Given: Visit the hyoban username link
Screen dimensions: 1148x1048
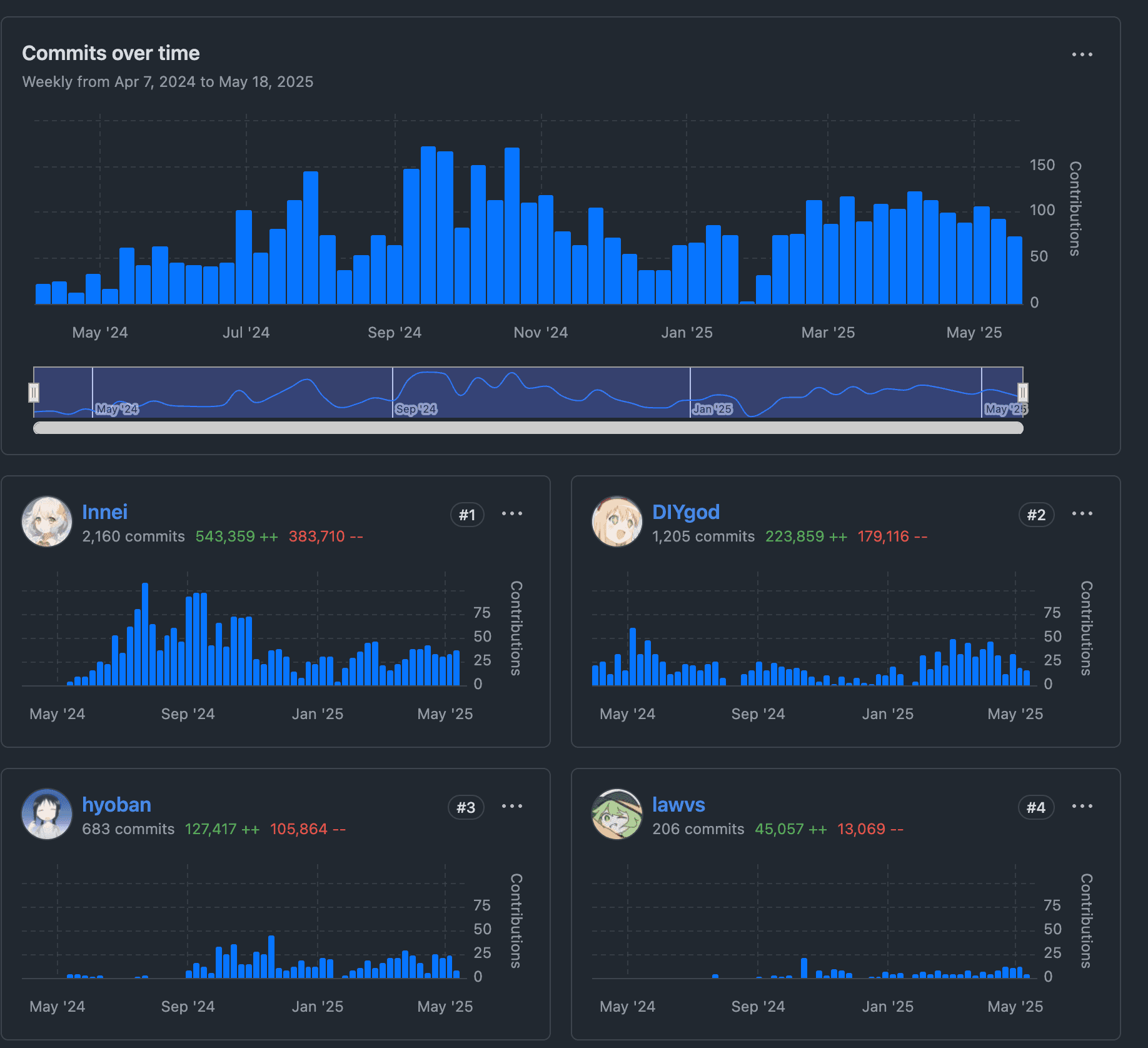Looking at the screenshot, I should tap(116, 805).
